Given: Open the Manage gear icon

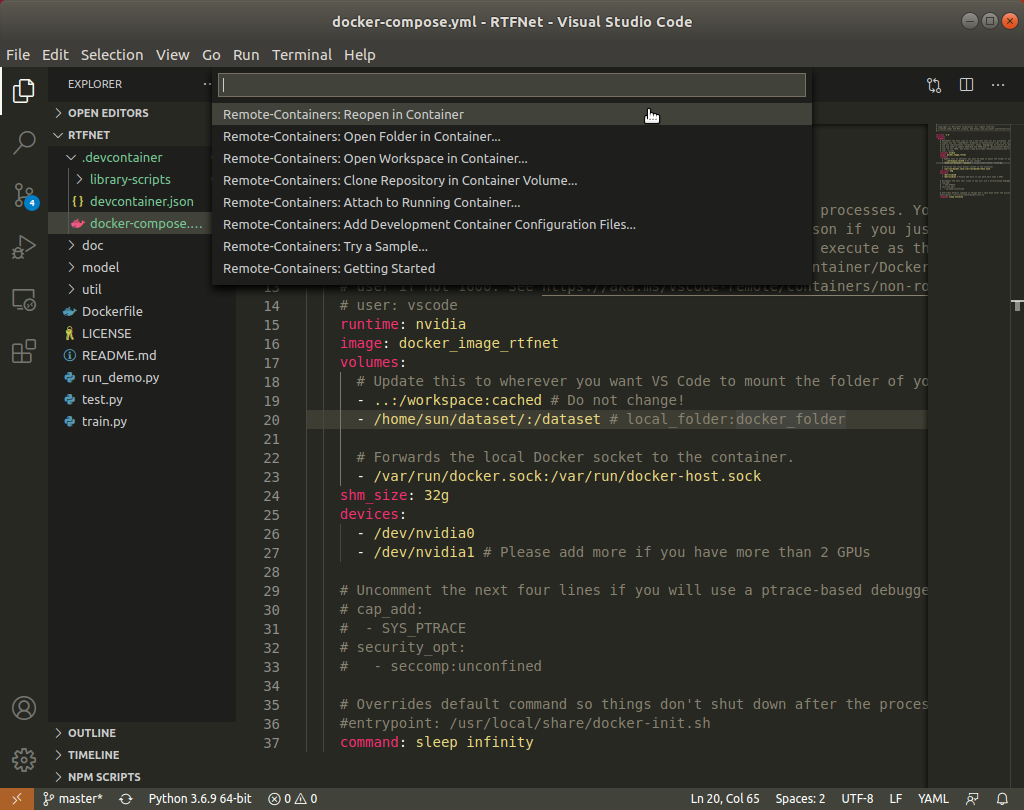Looking at the screenshot, I should coord(24,760).
